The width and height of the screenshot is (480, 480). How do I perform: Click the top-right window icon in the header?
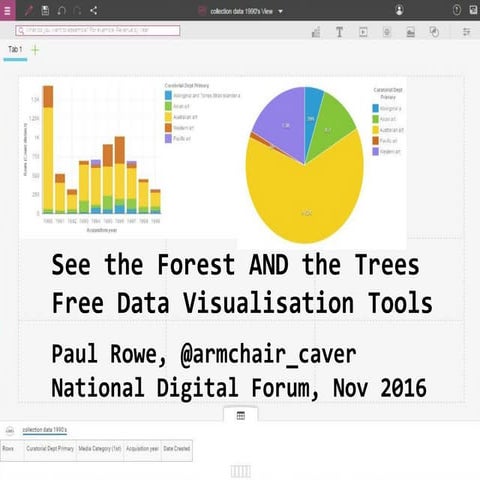(473, 10)
